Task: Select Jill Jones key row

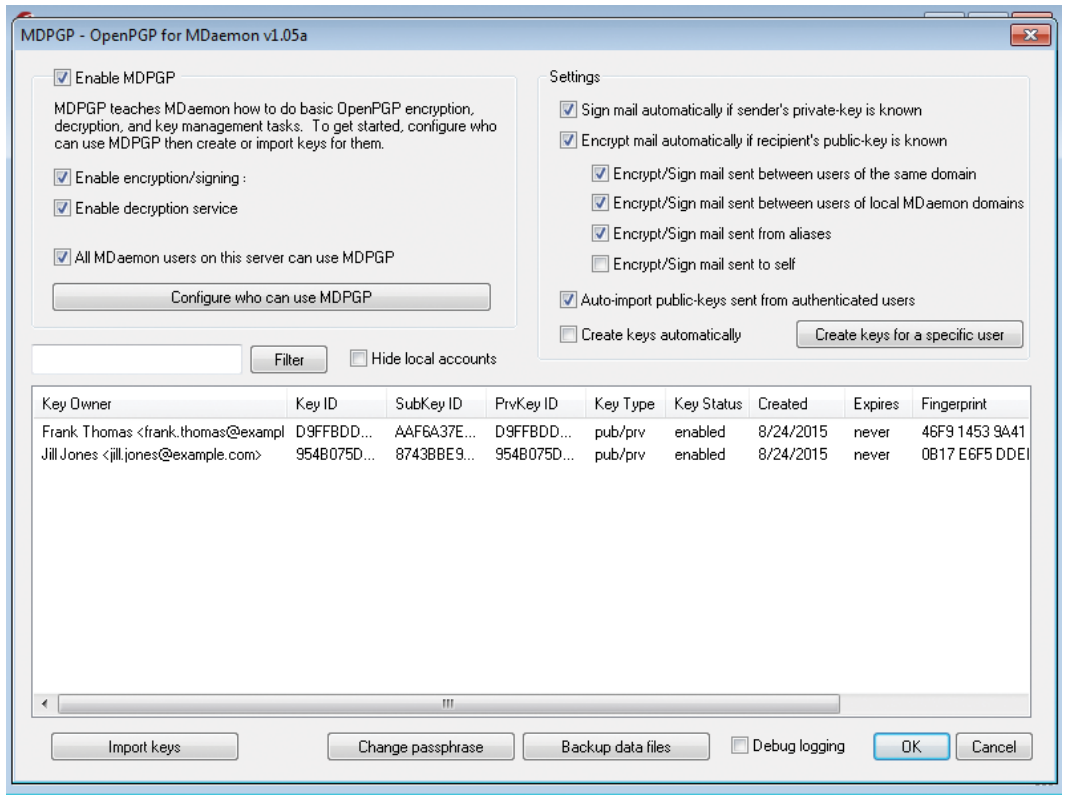Action: (x=531, y=454)
